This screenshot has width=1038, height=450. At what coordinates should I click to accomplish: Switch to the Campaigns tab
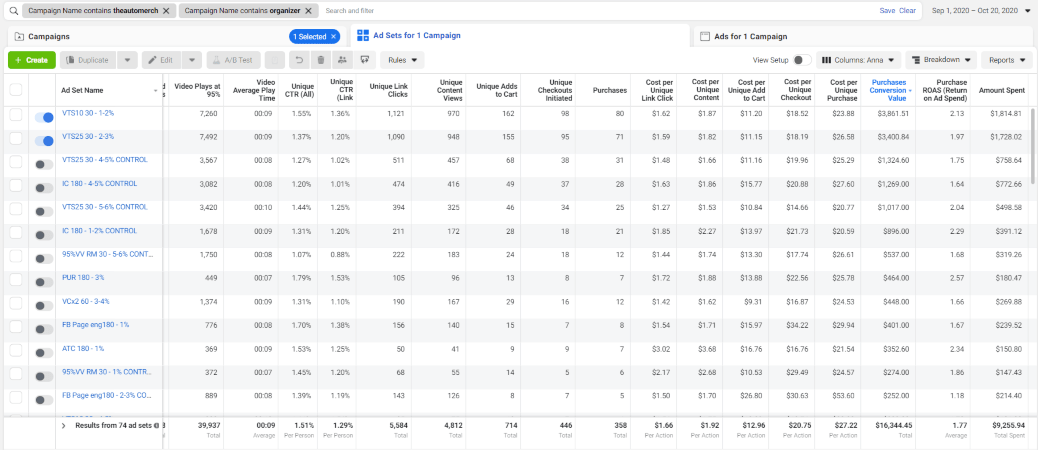click(x=48, y=36)
